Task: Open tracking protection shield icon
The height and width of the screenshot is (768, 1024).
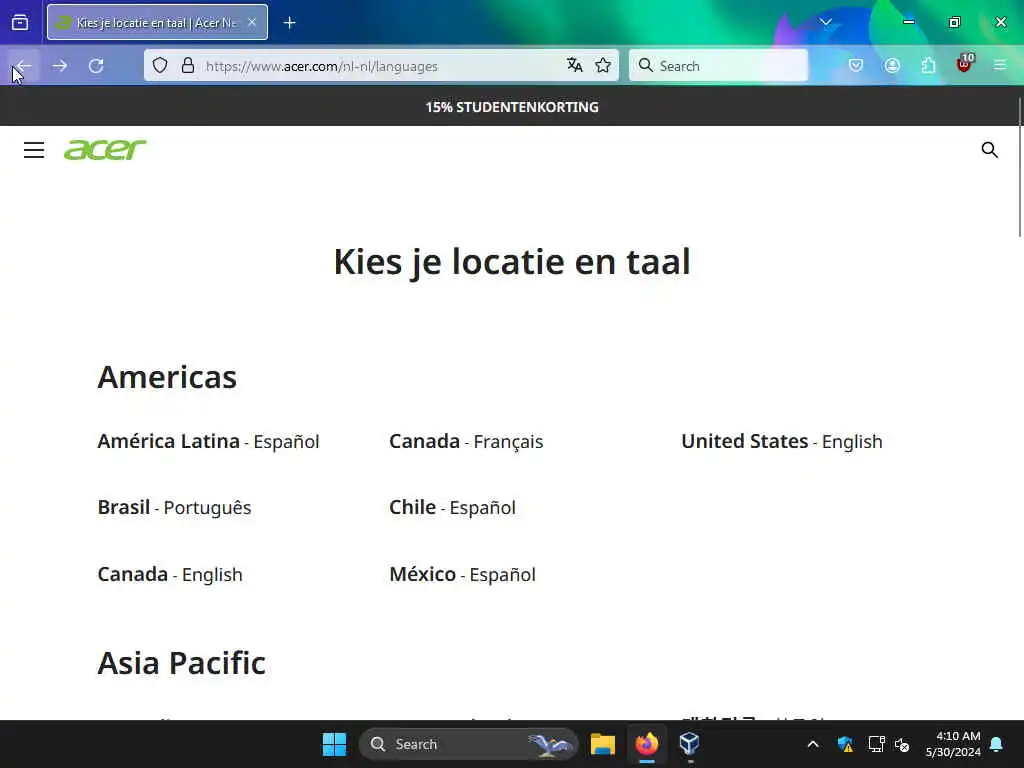Action: click(160, 65)
